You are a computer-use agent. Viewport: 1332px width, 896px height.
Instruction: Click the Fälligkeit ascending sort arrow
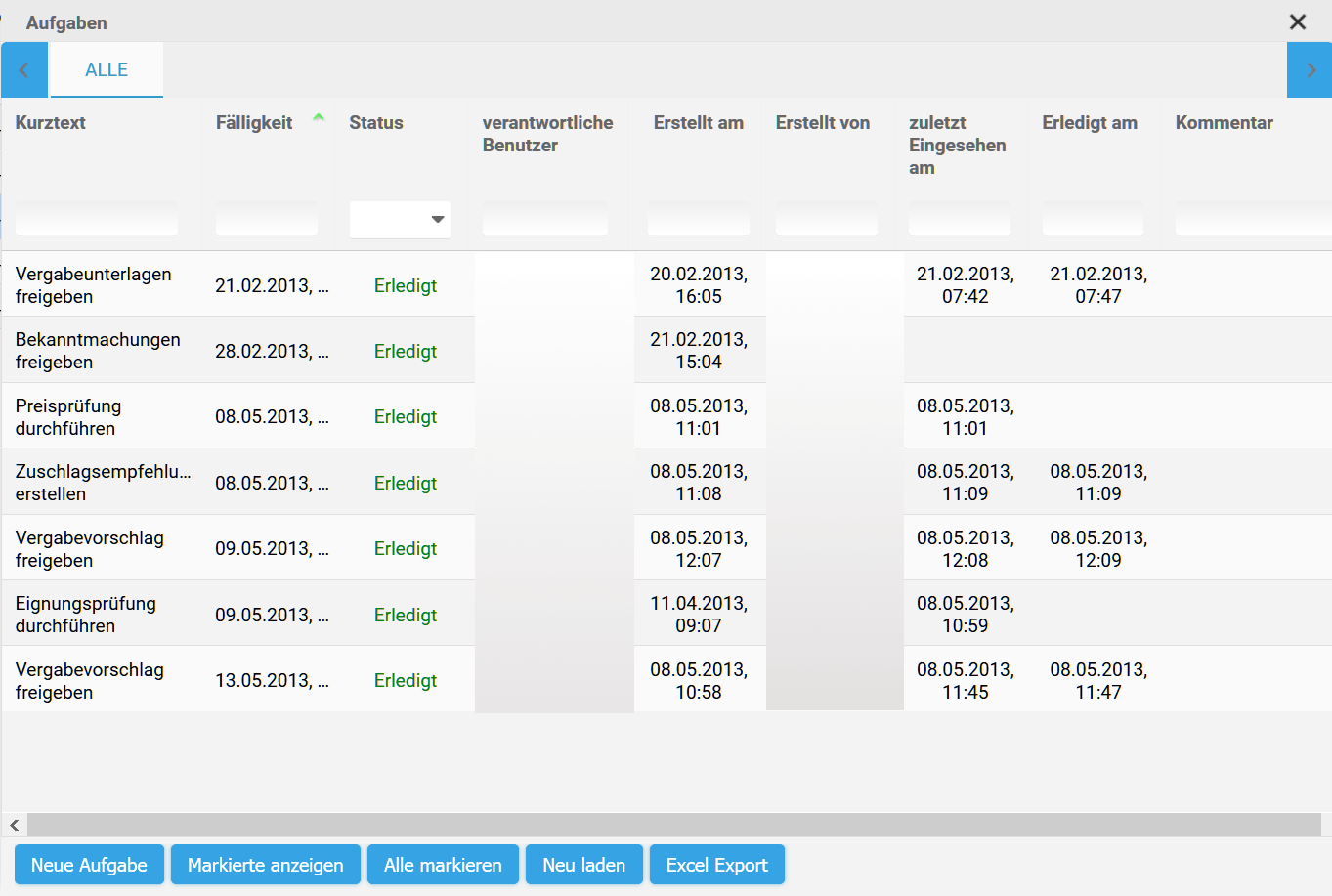click(319, 118)
